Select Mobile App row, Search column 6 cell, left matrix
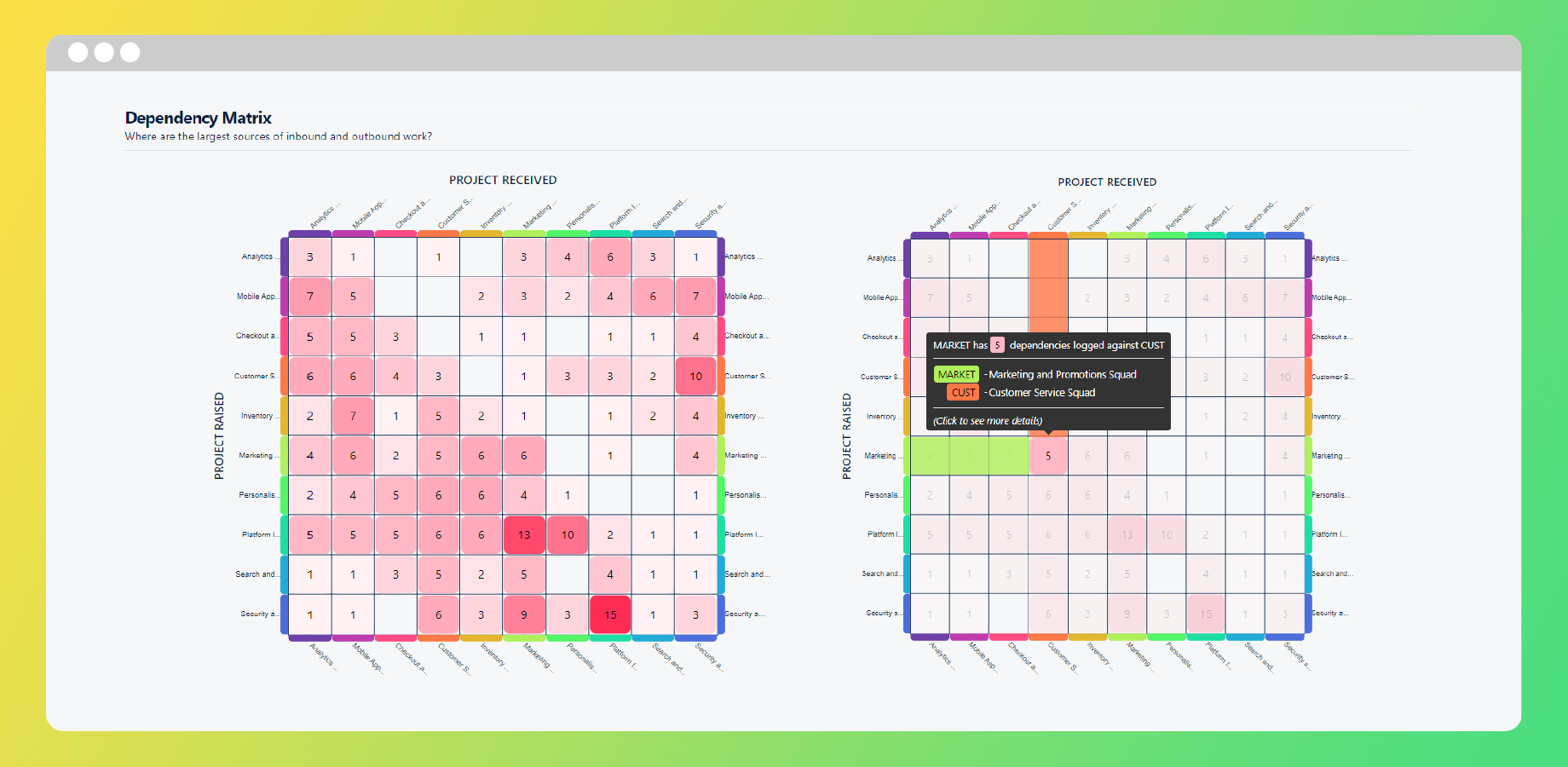 tap(653, 297)
